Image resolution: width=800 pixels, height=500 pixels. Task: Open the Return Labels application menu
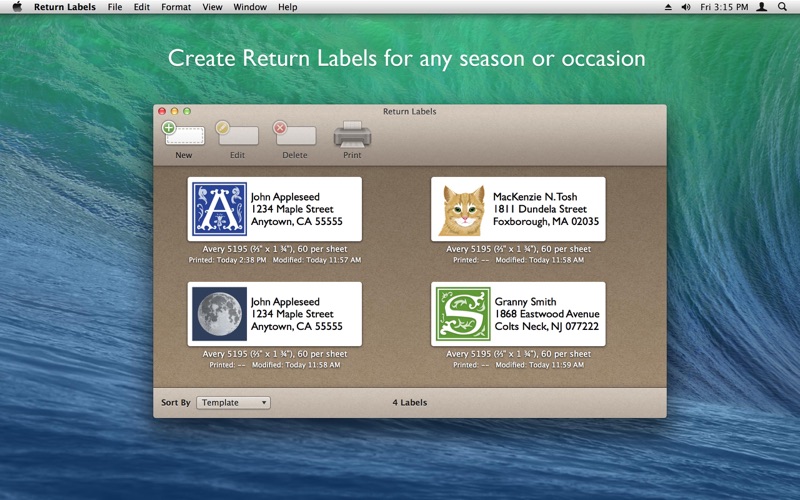[x=65, y=7]
